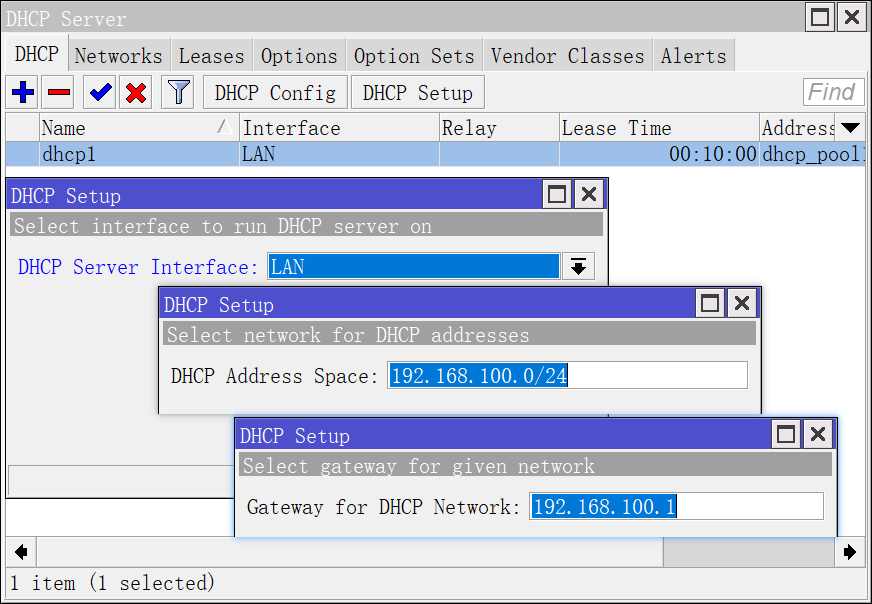
Task: Maximize the Gateway DHCP Setup dialog
Action: click(x=786, y=435)
